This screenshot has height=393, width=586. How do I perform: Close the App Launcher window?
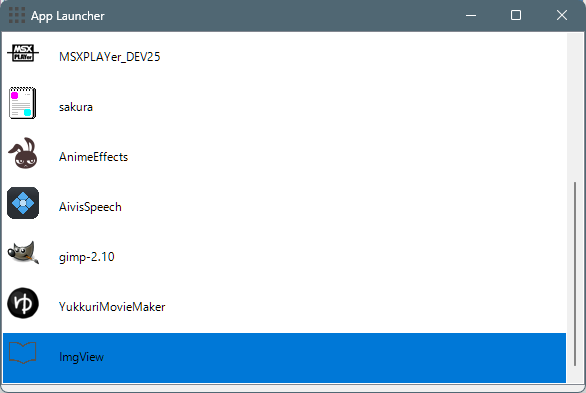point(562,15)
